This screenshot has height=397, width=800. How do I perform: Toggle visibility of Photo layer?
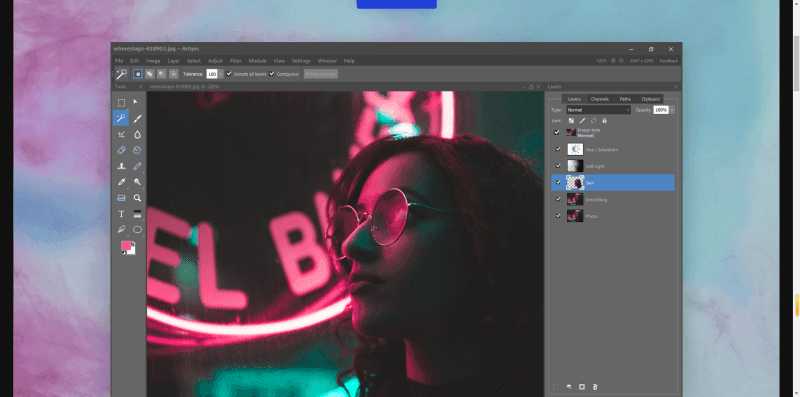coord(558,216)
